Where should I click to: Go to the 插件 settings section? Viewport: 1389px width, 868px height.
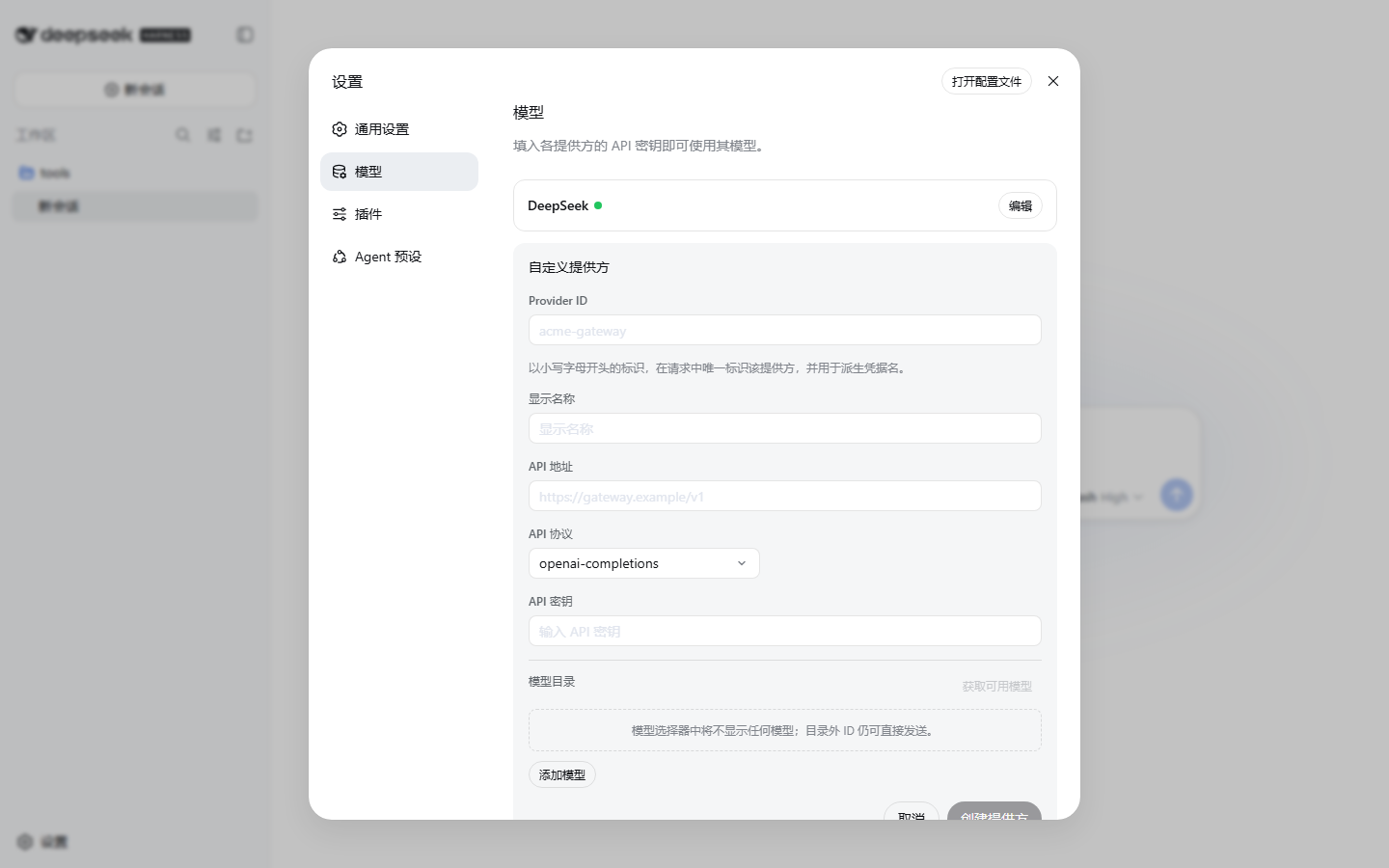[399, 214]
